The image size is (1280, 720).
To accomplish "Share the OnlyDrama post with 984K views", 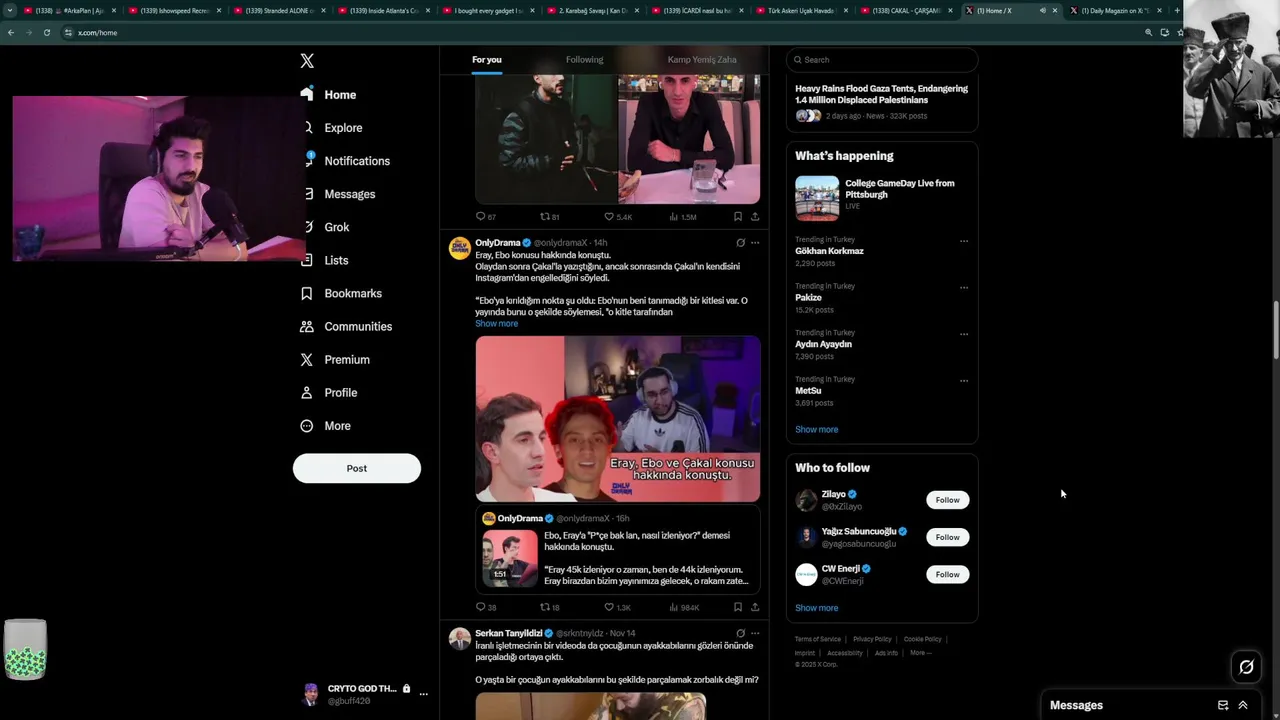I will [755, 607].
